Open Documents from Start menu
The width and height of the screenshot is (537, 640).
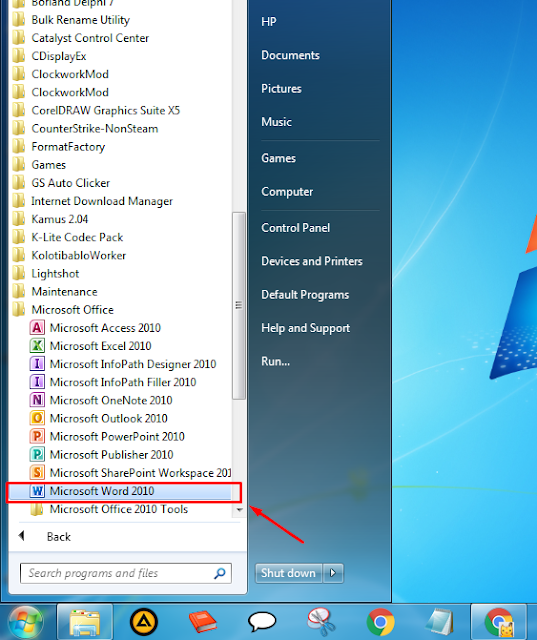[290, 55]
